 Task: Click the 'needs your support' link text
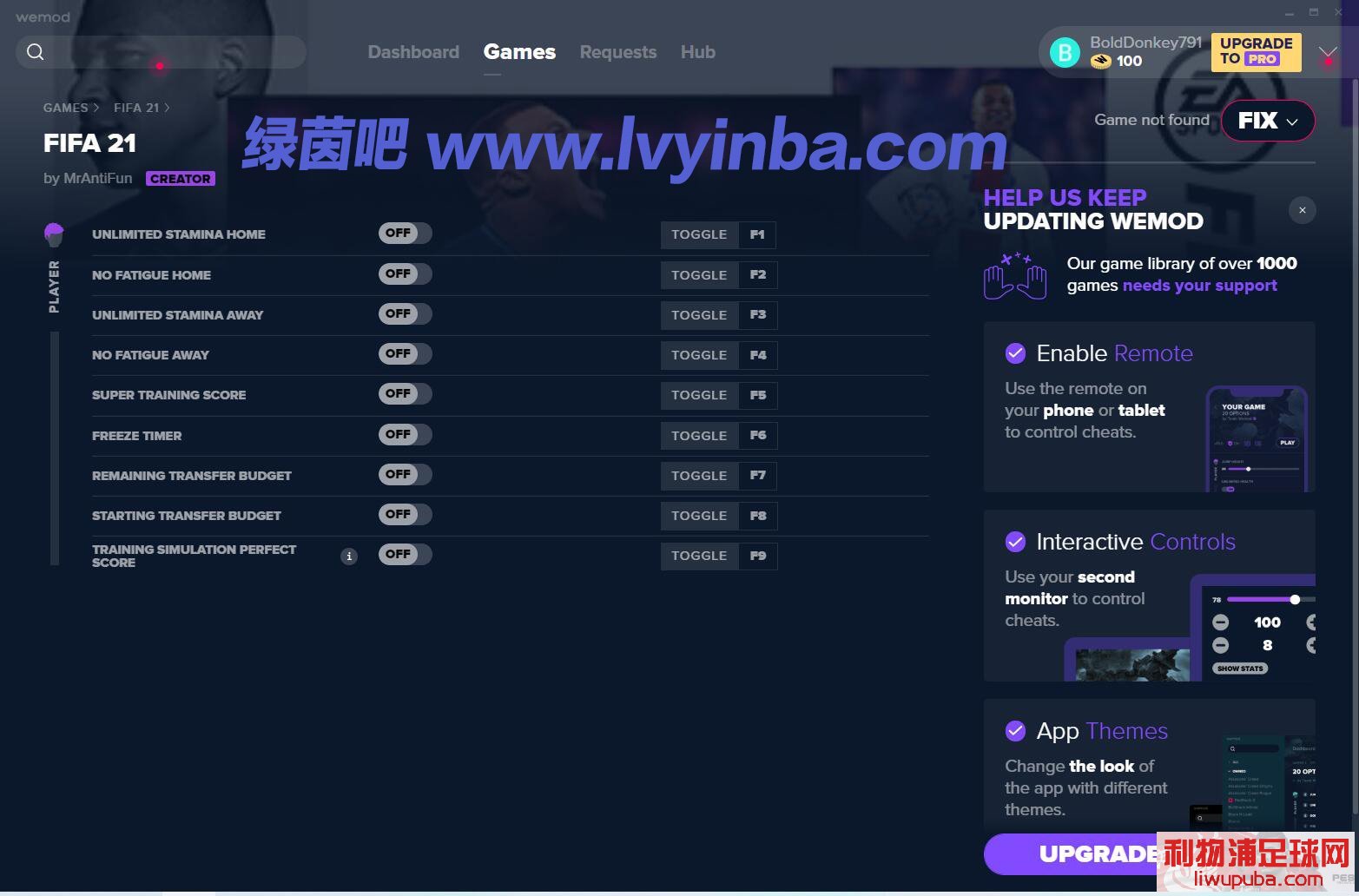click(1199, 286)
